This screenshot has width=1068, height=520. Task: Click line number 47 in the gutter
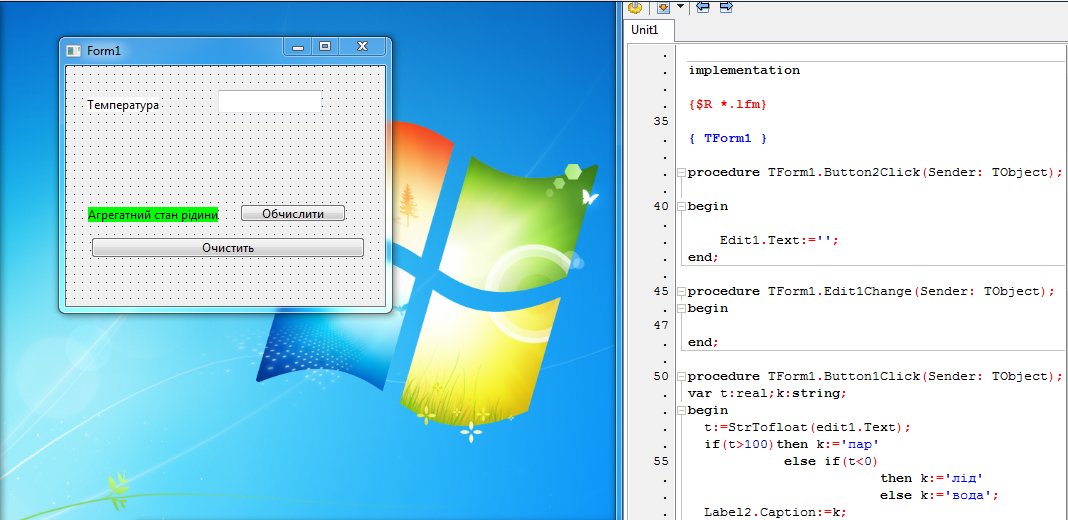click(x=660, y=326)
